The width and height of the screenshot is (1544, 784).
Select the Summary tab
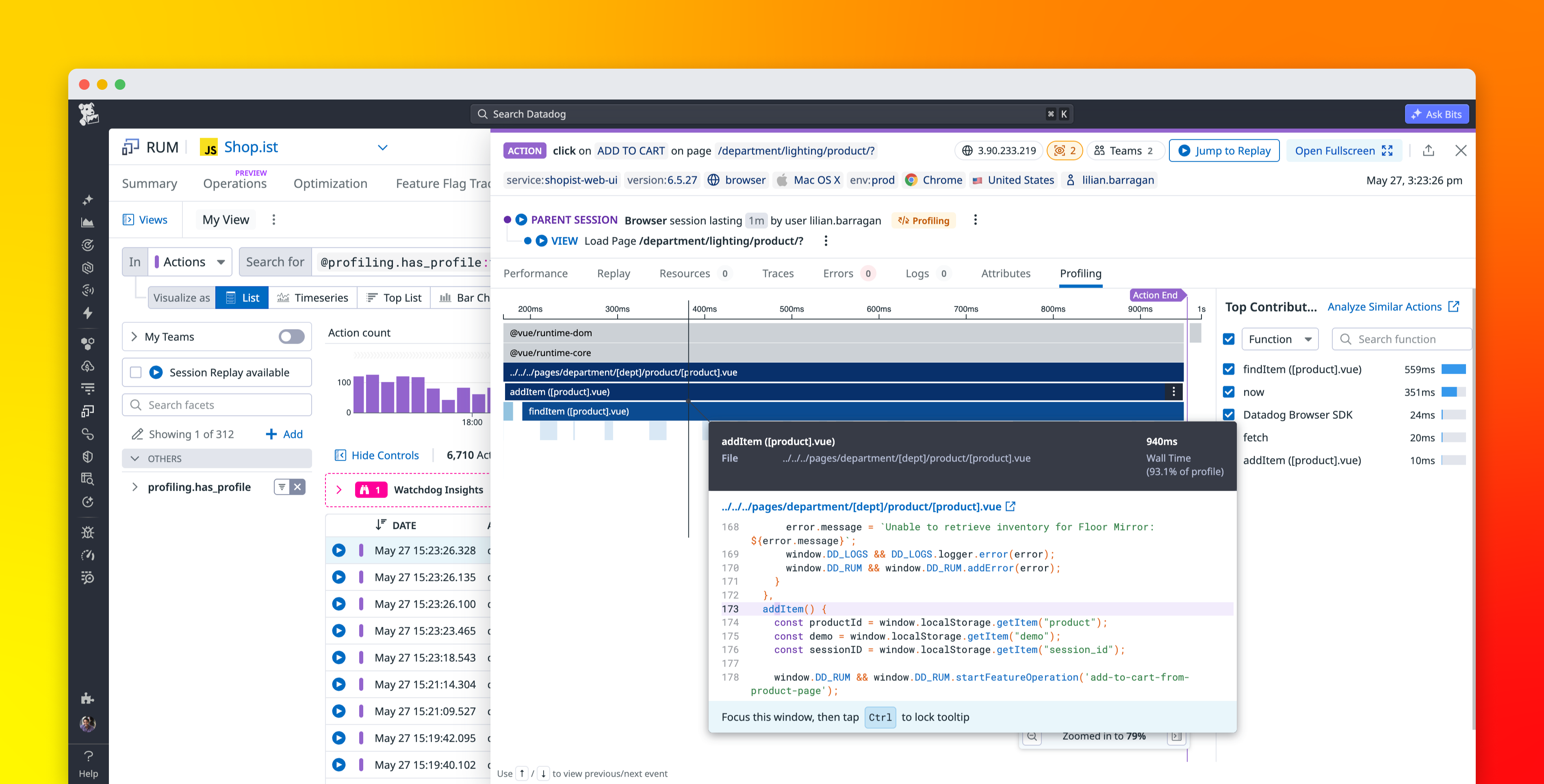(149, 184)
